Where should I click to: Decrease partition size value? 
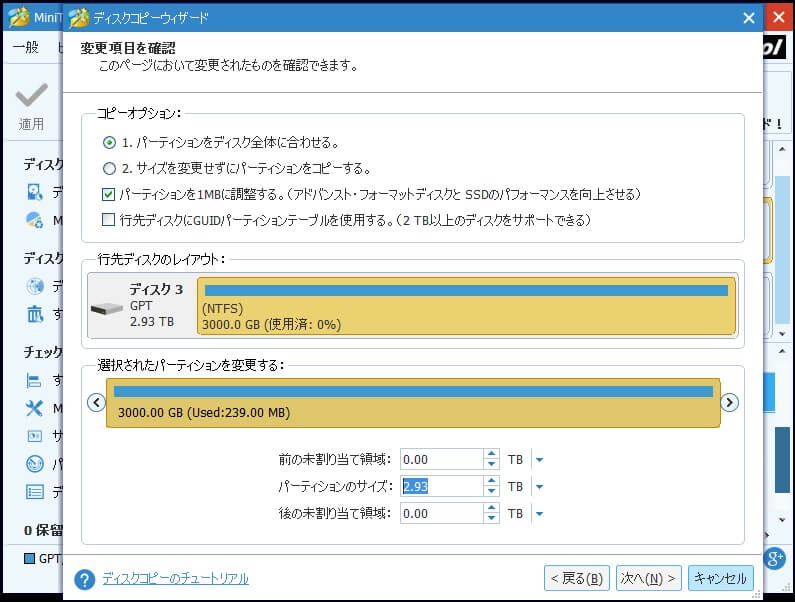tap(491, 491)
